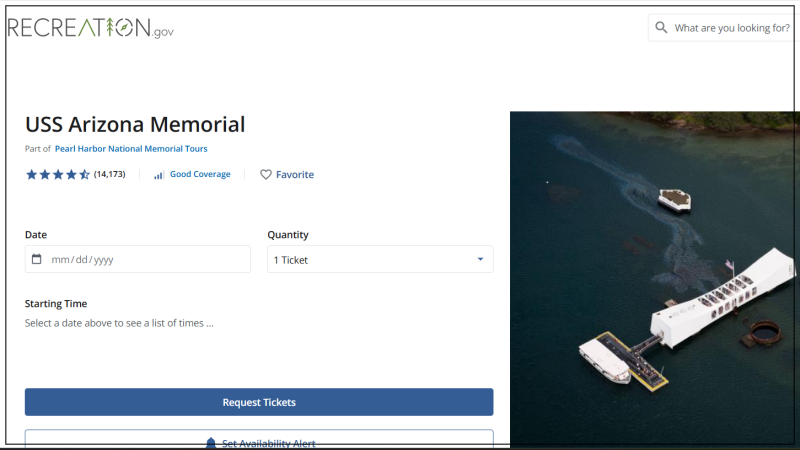Focus the mm/dd/yyyy date field

138,259
